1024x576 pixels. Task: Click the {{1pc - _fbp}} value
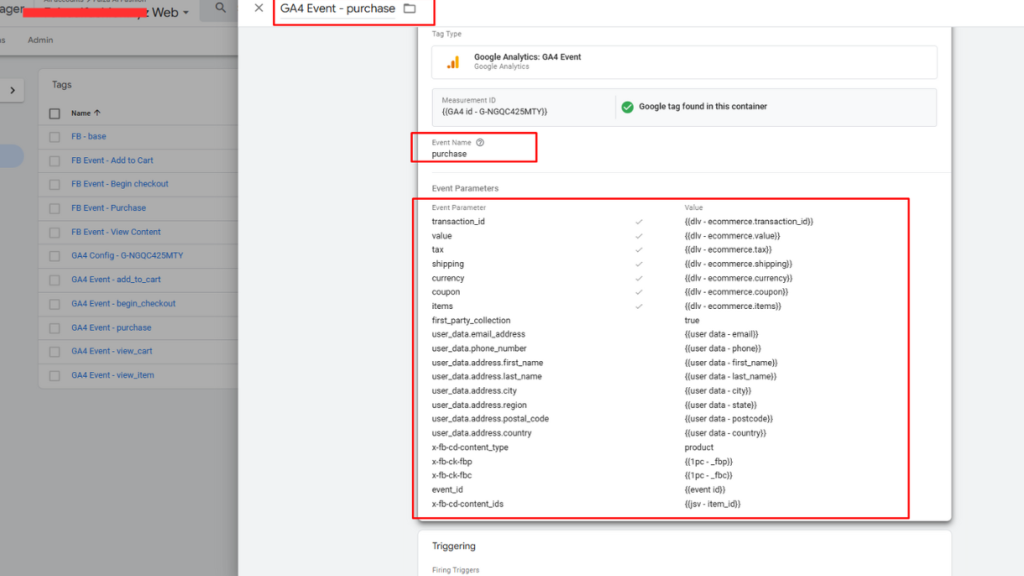[x=709, y=461]
